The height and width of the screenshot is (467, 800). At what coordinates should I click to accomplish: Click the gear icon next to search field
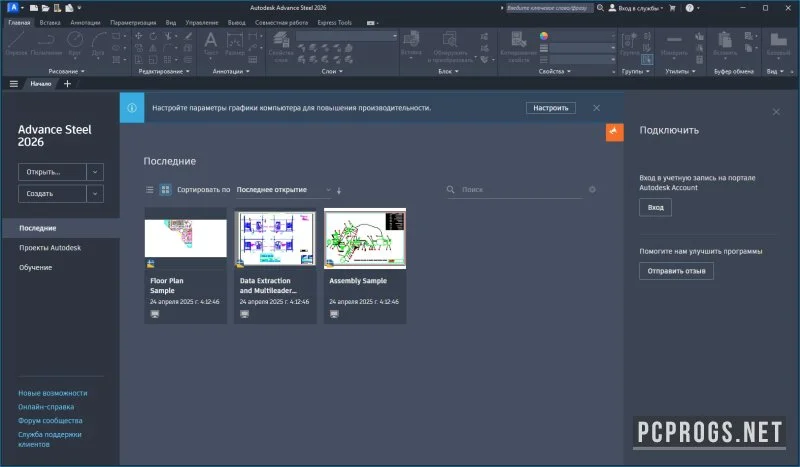pyautogui.click(x=592, y=189)
